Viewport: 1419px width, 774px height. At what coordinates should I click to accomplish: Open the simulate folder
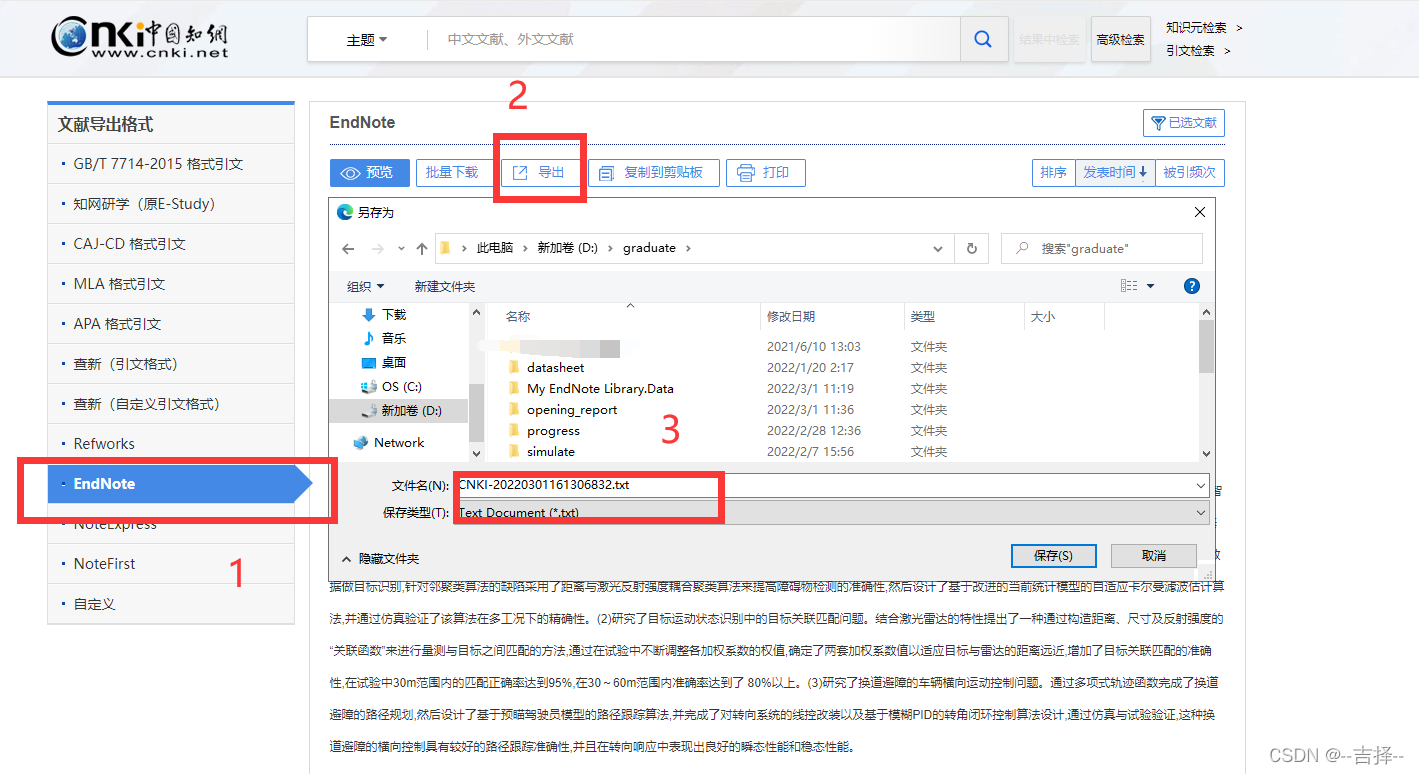[x=550, y=451]
